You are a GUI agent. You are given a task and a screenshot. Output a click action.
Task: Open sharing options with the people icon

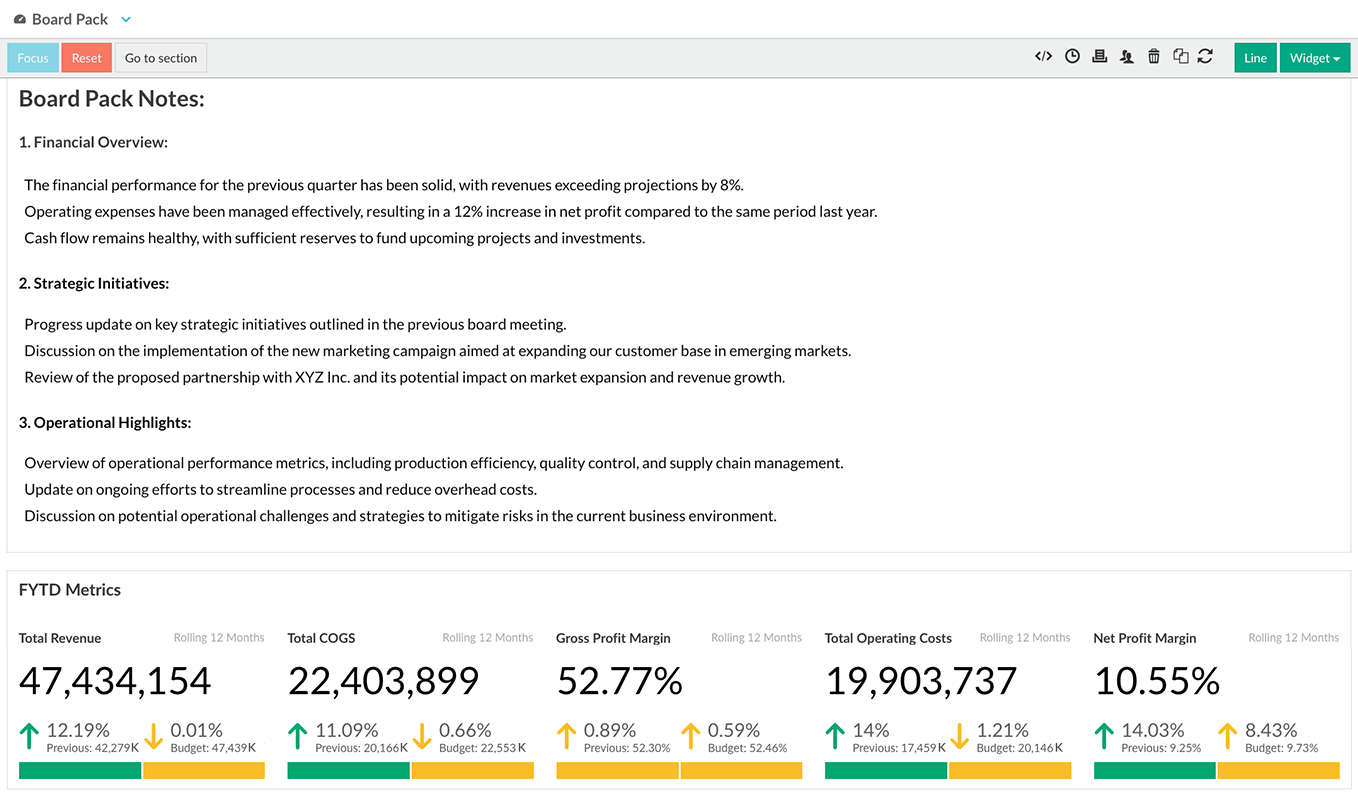(x=1127, y=56)
